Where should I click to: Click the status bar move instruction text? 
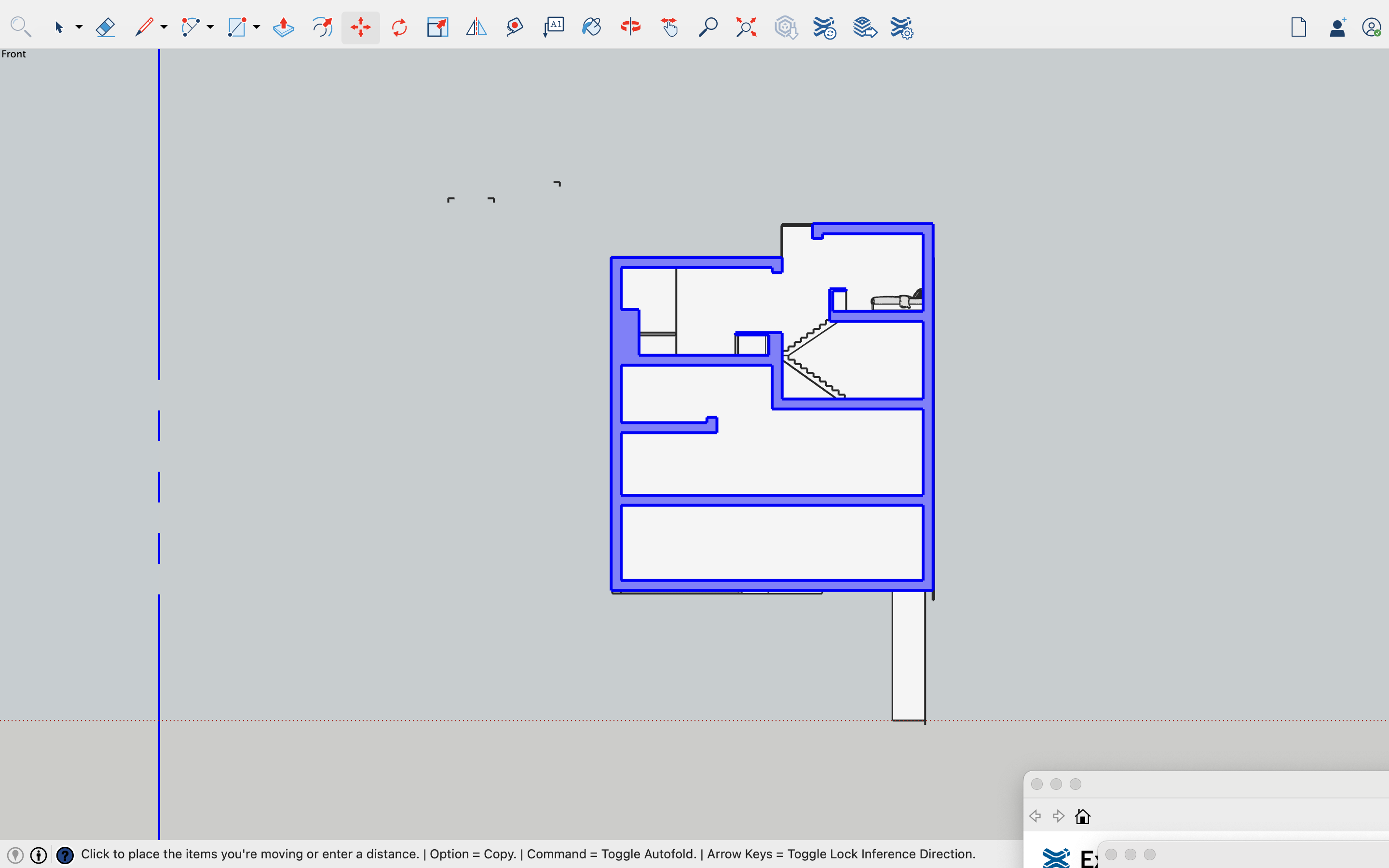point(528,854)
